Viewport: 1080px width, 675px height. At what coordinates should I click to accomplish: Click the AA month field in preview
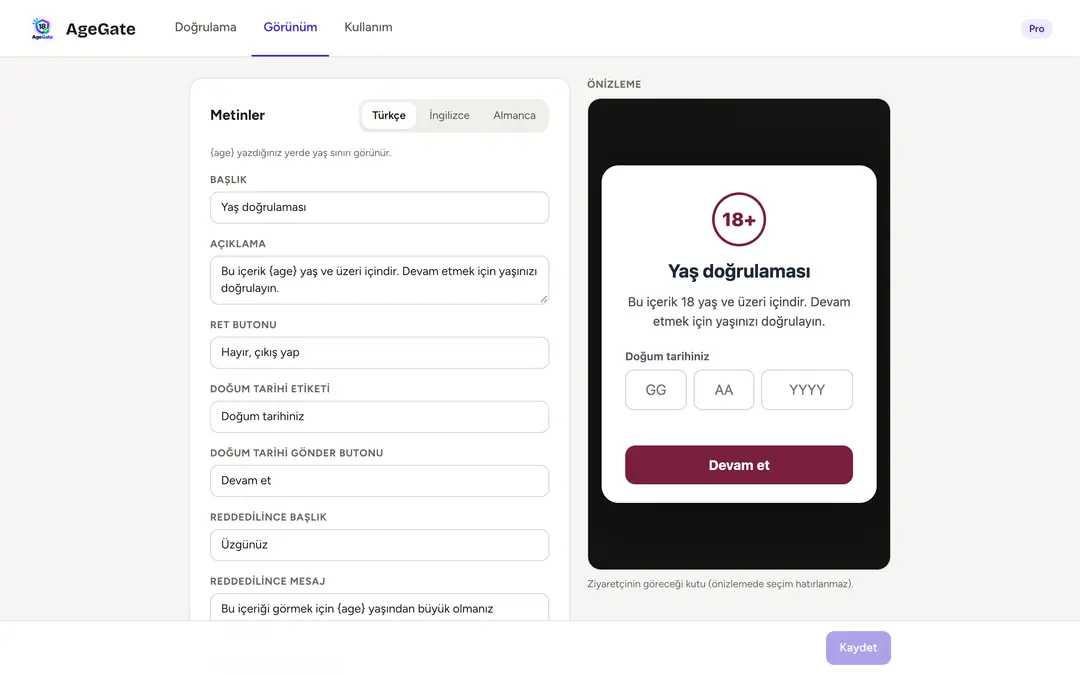(x=723, y=390)
